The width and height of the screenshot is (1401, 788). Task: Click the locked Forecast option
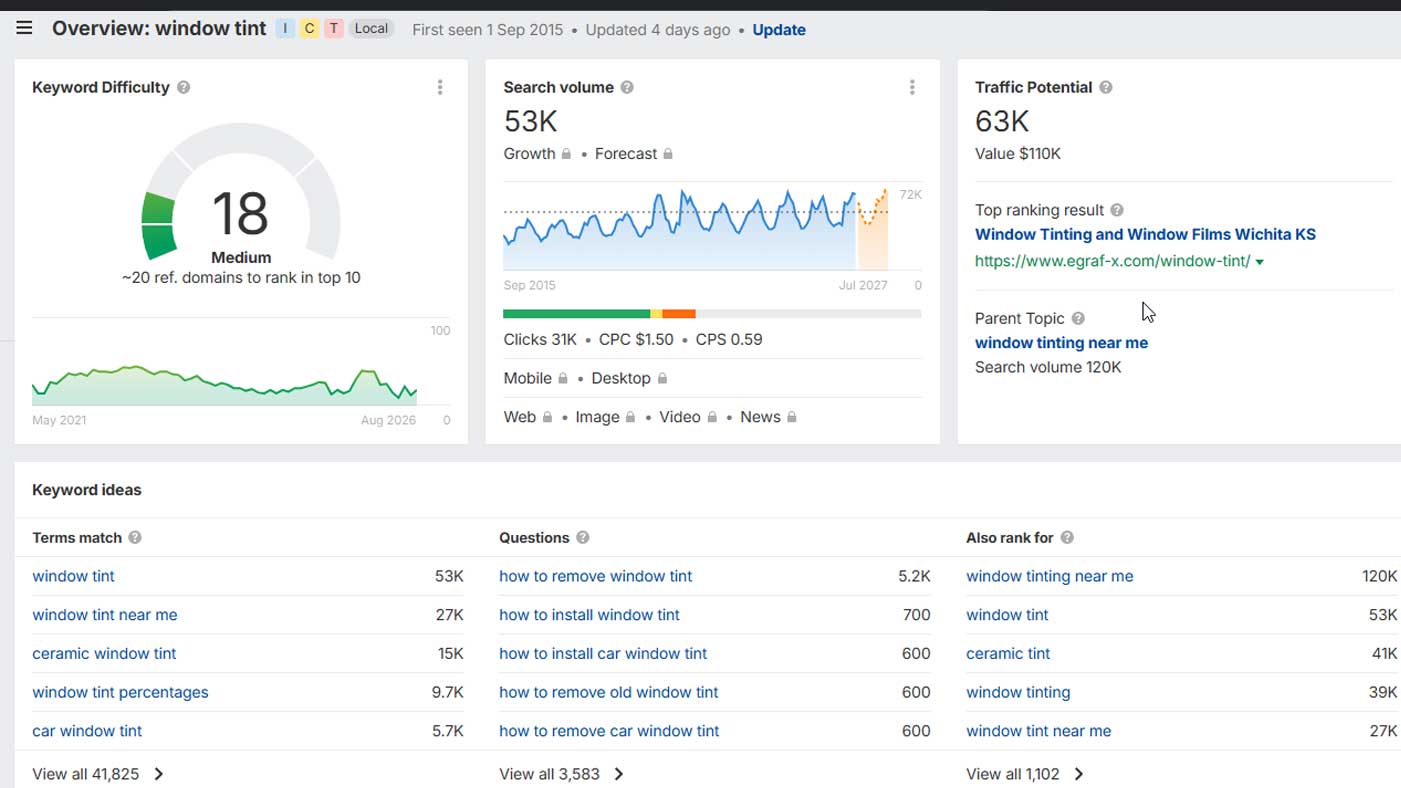[634, 154]
